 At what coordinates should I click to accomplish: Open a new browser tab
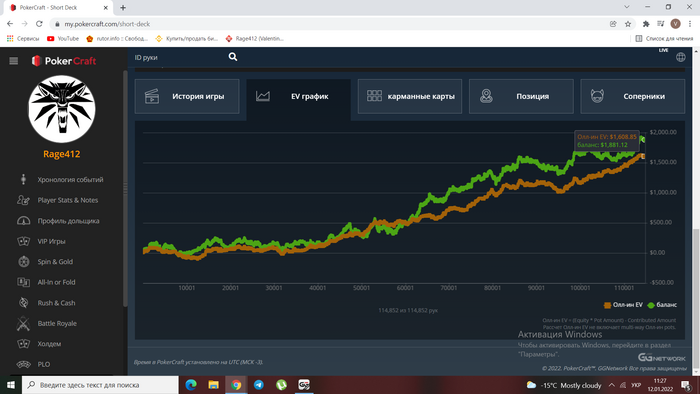123,8
